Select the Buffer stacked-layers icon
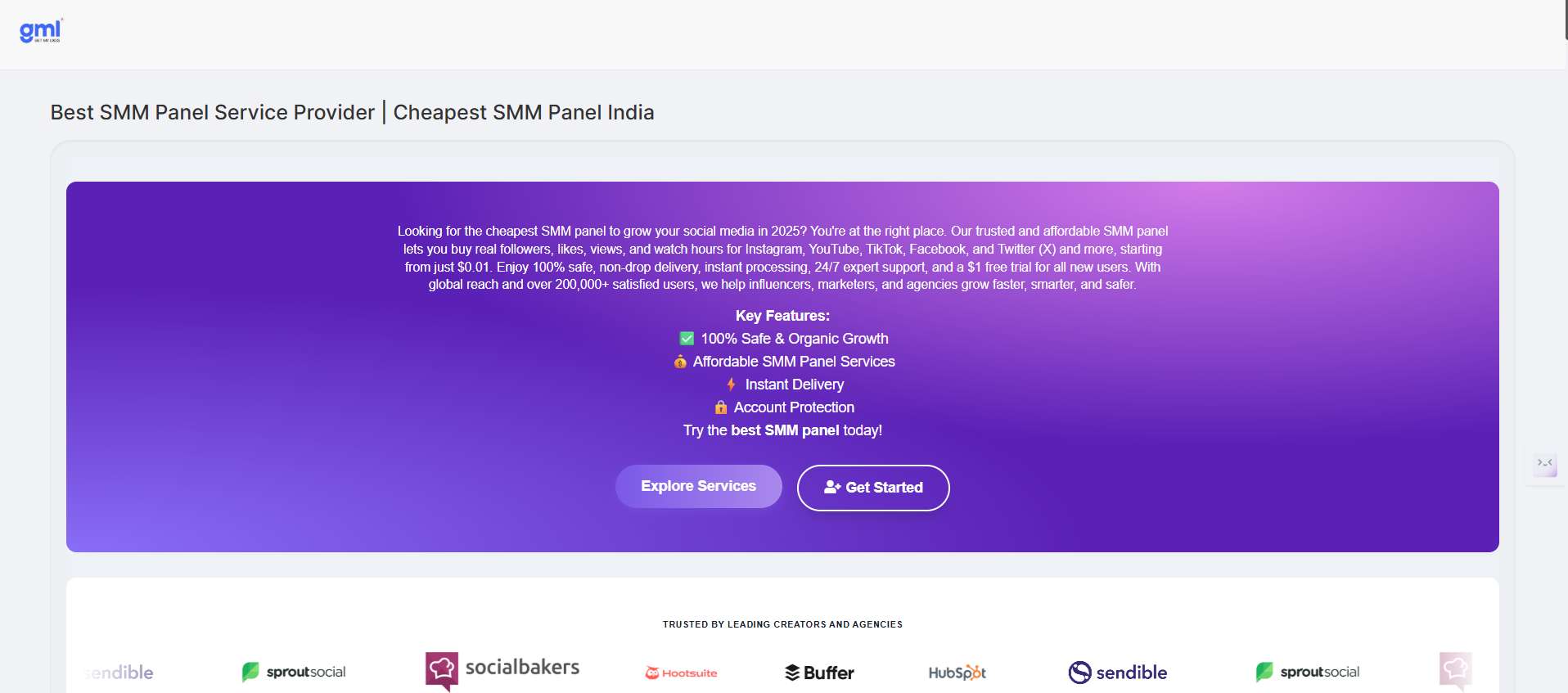The height and width of the screenshot is (693, 1568). (791, 672)
